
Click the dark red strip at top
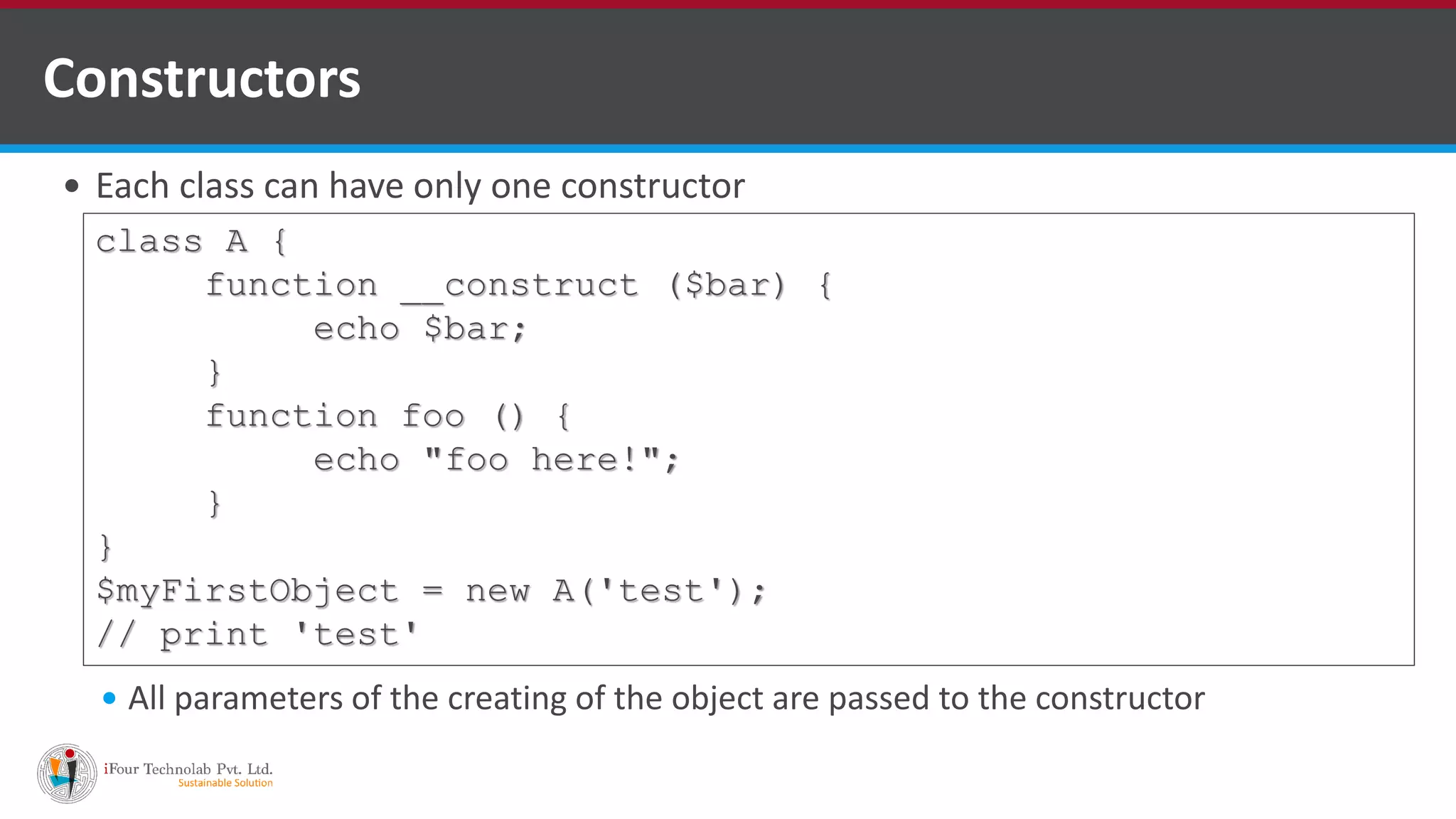(x=728, y=4)
